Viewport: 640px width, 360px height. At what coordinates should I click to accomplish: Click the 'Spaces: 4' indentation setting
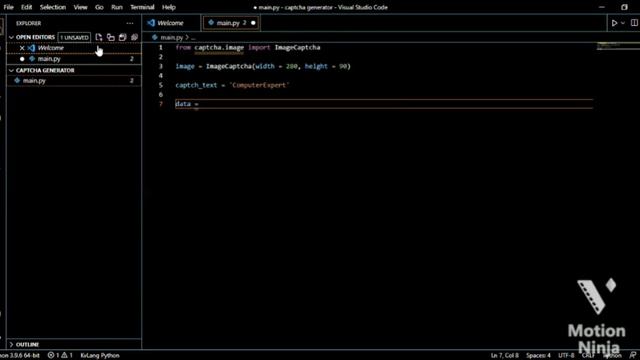(538, 355)
